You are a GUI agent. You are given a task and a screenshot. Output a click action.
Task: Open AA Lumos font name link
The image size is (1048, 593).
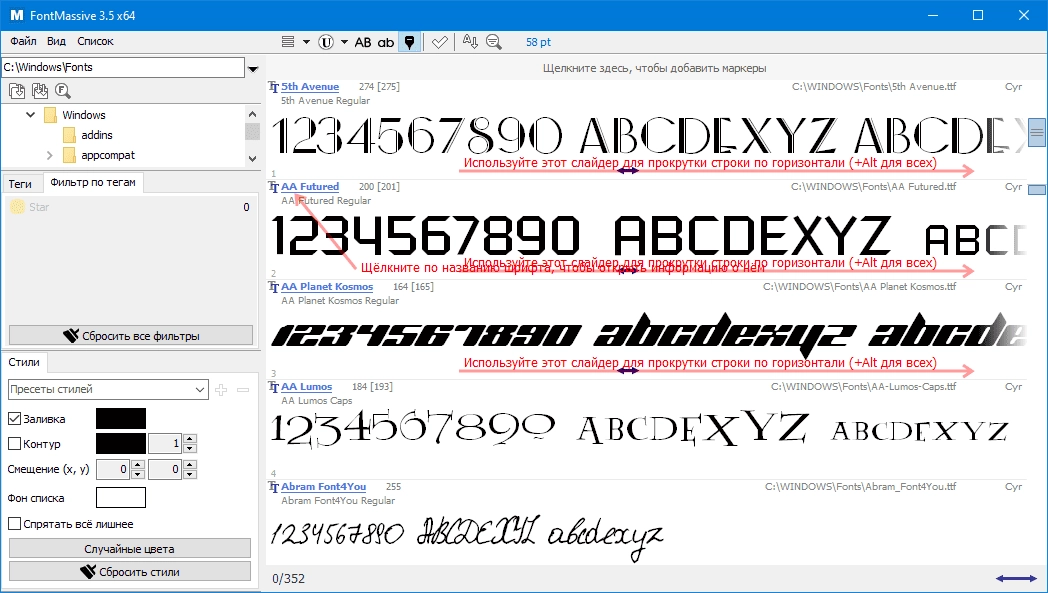click(307, 386)
